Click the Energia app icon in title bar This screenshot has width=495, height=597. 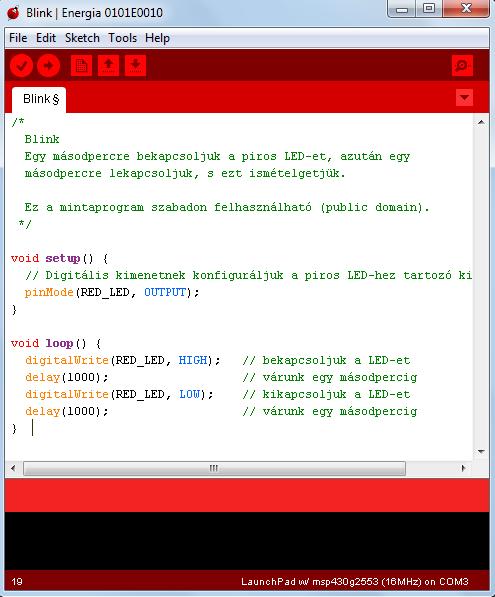[x=13, y=13]
